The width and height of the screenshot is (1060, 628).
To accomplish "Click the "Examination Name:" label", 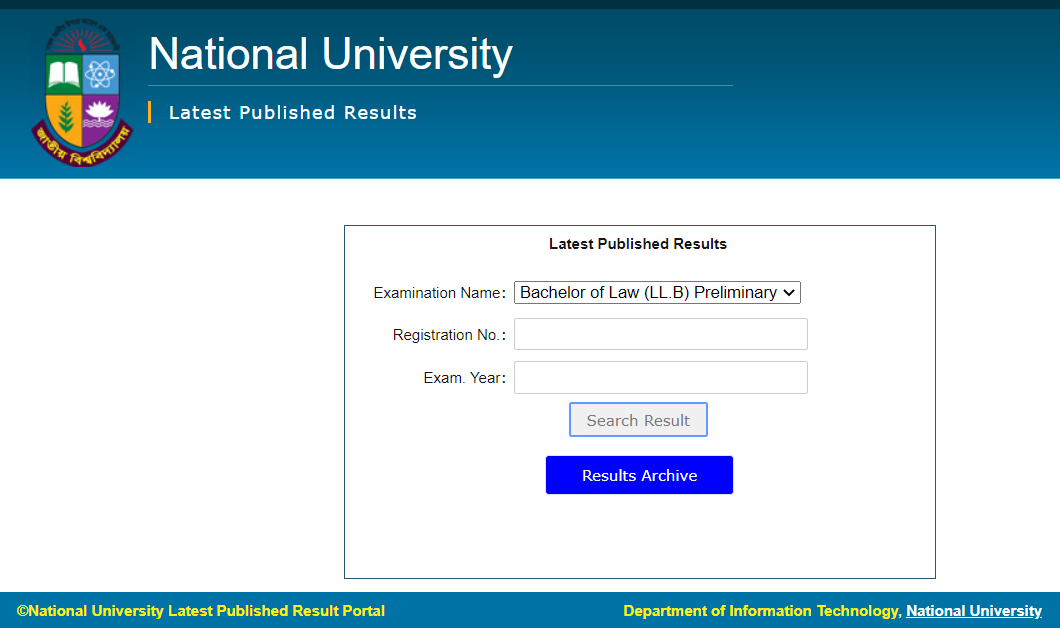I will (439, 293).
